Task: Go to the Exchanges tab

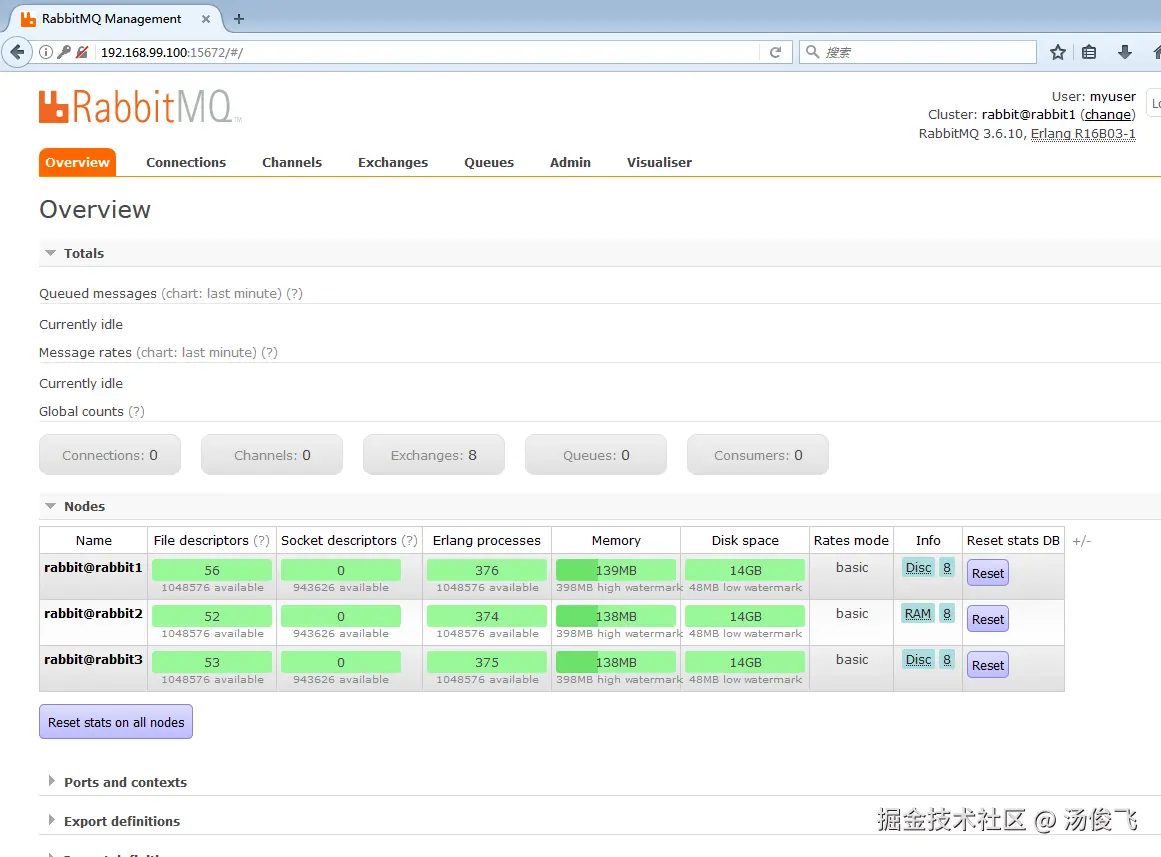Action: tap(392, 162)
